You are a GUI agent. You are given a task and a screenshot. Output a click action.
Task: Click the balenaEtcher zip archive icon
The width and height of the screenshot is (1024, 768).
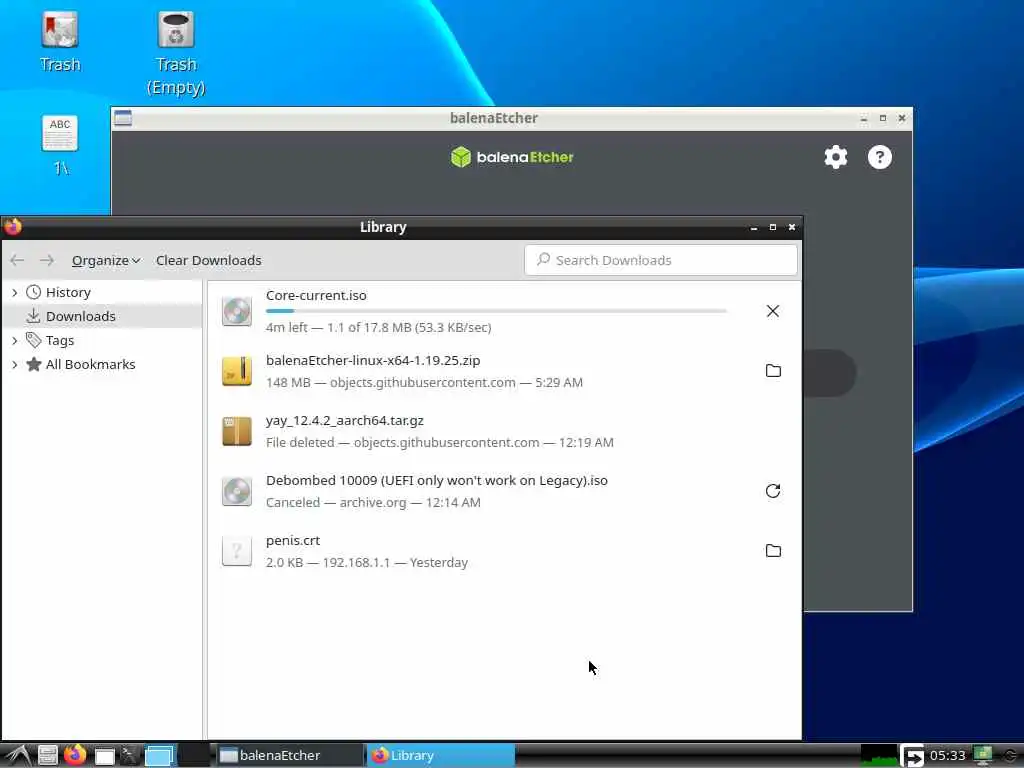pos(236,371)
